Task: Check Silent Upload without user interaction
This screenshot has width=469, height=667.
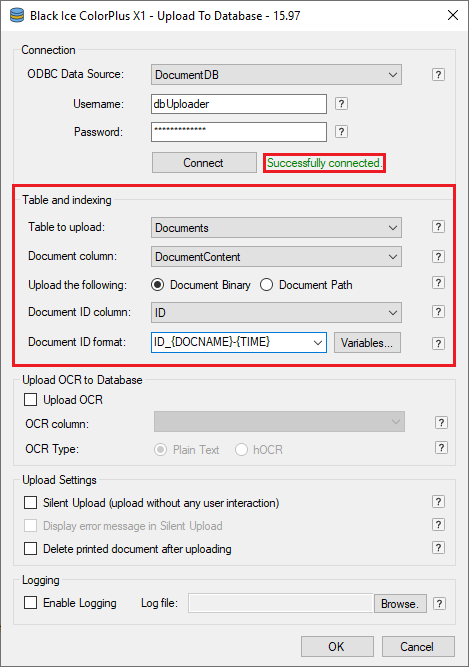Action: click(31, 503)
